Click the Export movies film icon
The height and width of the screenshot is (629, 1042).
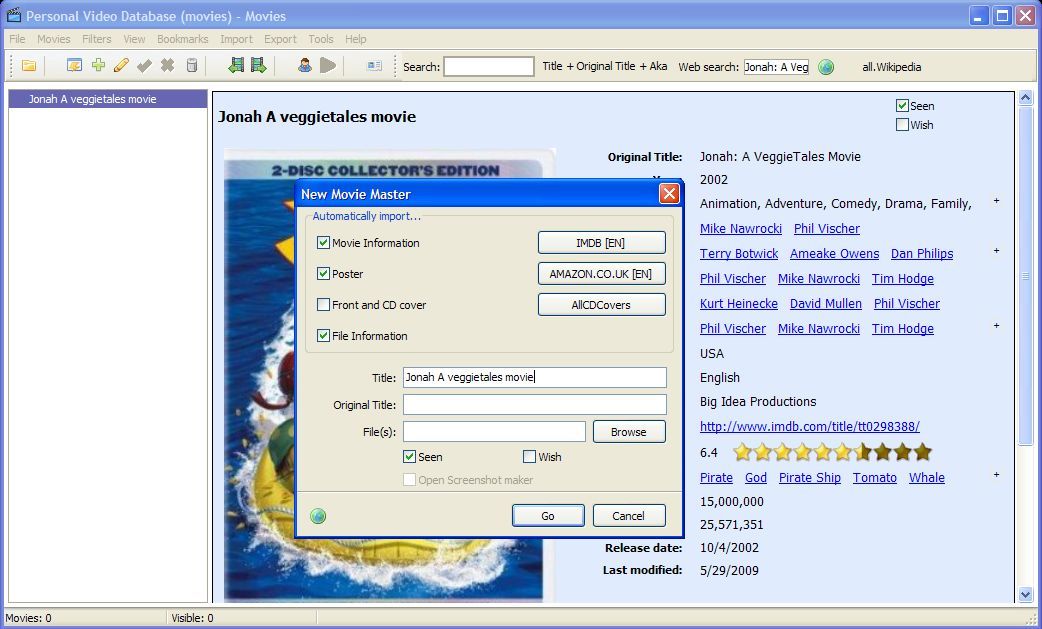[258, 67]
